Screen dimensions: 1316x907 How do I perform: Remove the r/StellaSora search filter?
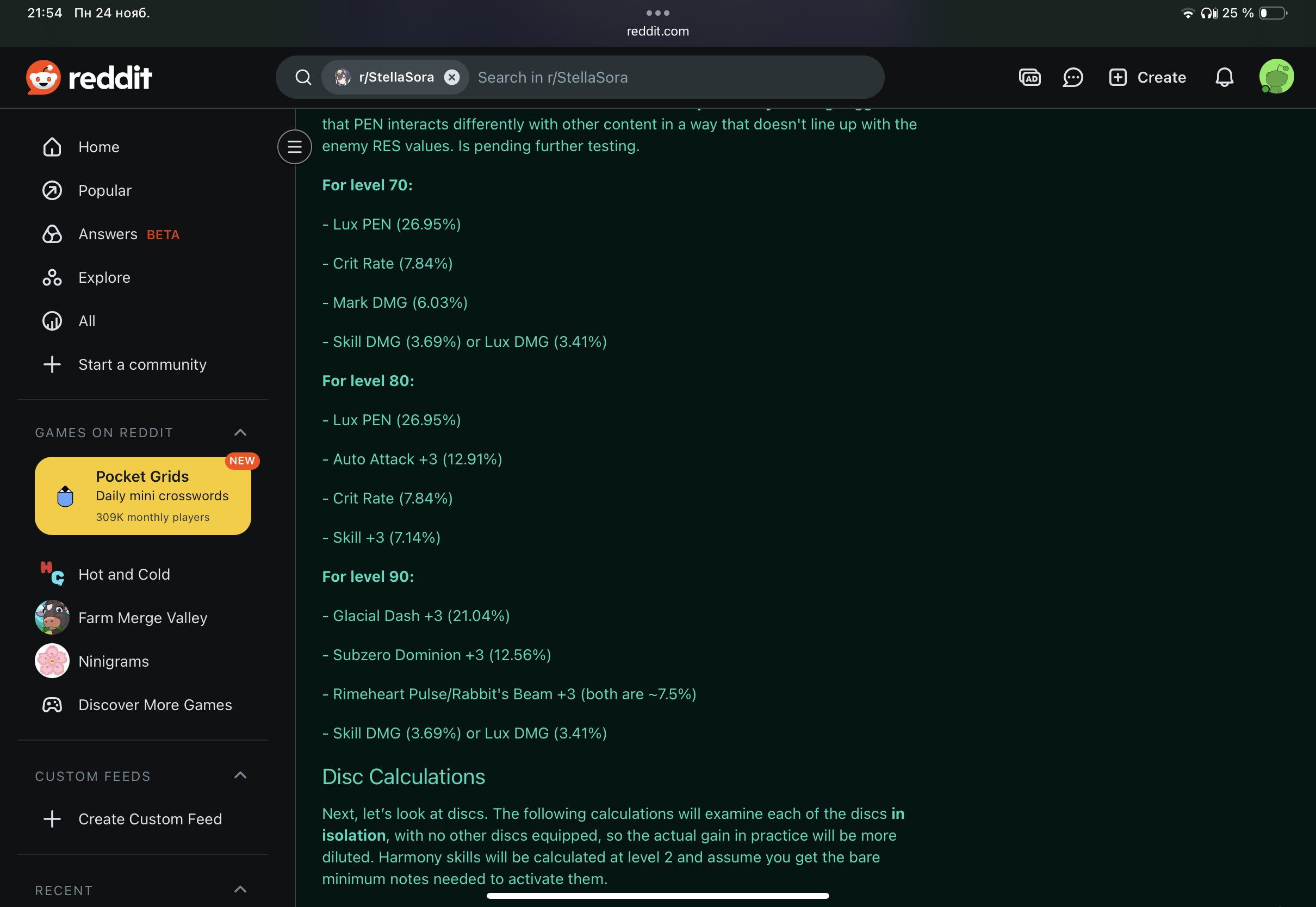click(452, 77)
